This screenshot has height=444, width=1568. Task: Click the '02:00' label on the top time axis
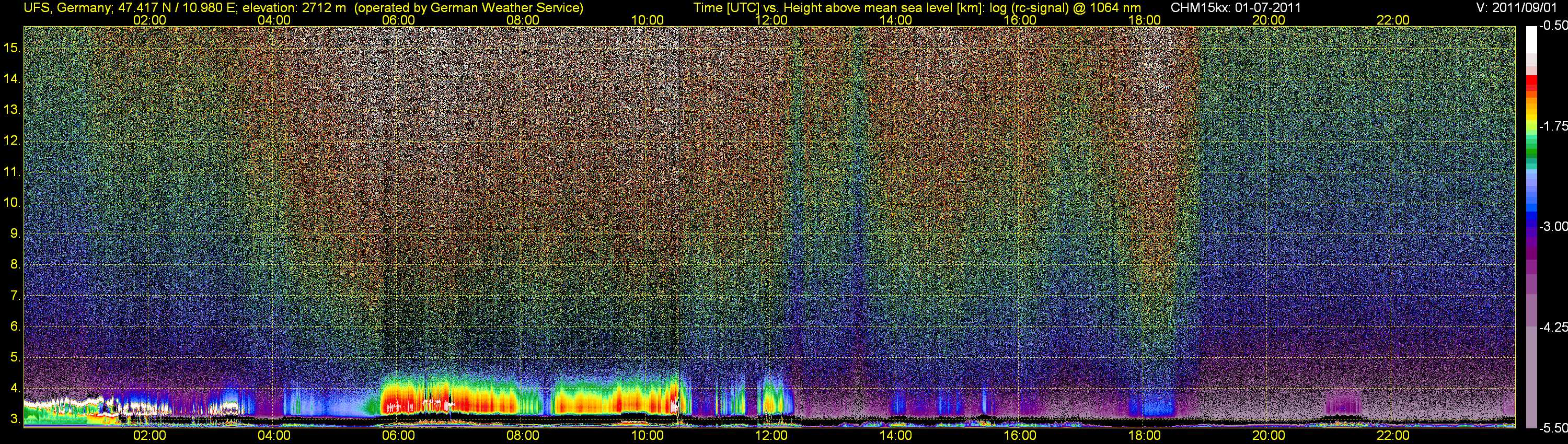tap(149, 20)
